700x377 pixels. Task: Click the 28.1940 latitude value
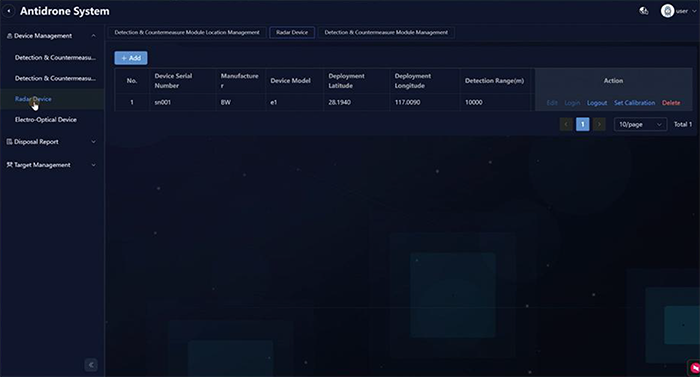pos(339,102)
